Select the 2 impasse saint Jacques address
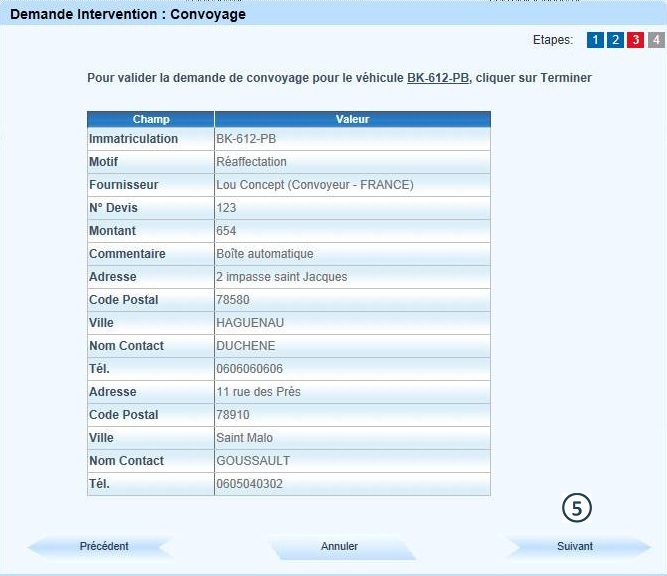 coord(282,277)
